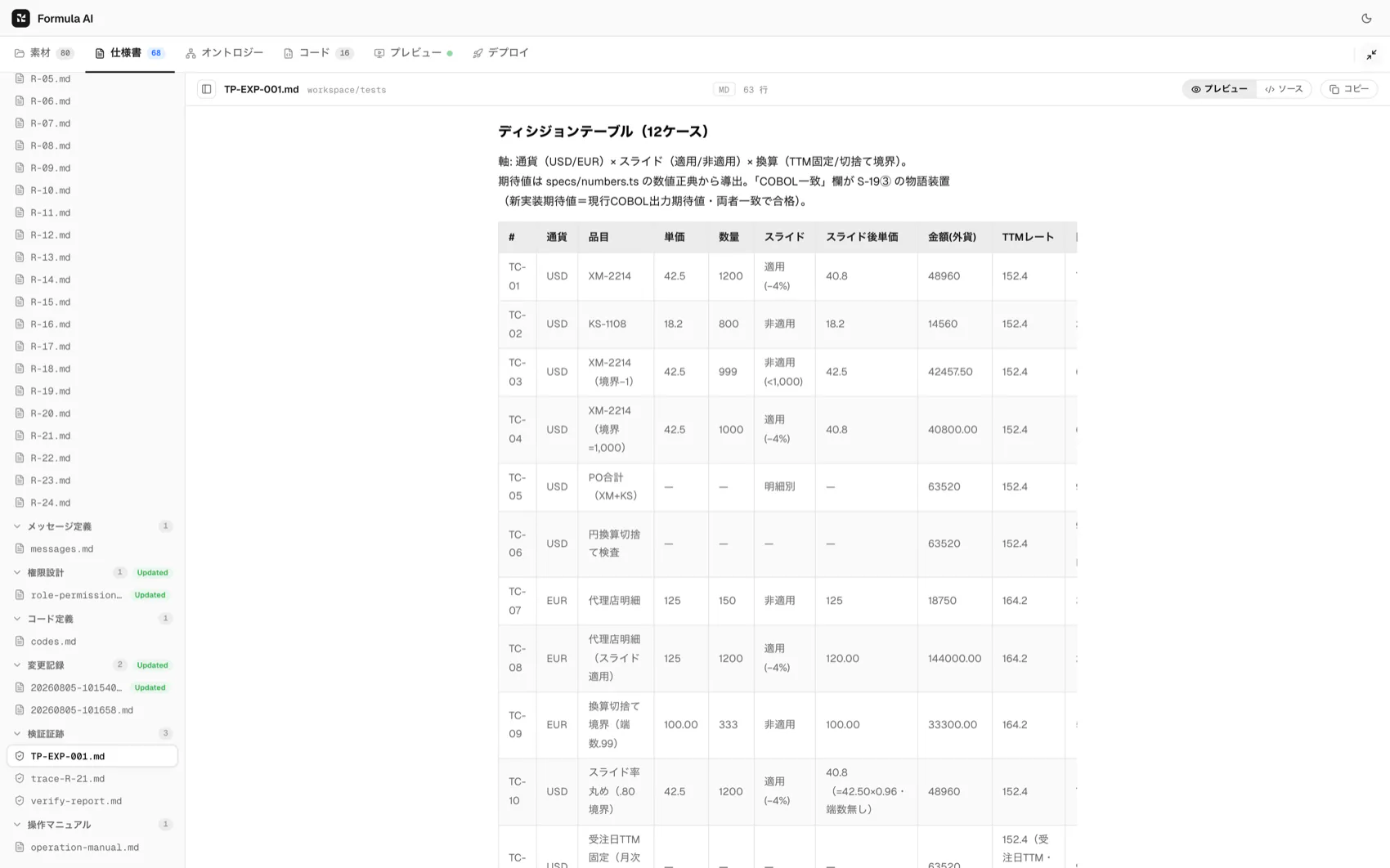This screenshot has width=1390, height=868.
Task: Click file icon next to R-12.md
Action: point(20,235)
